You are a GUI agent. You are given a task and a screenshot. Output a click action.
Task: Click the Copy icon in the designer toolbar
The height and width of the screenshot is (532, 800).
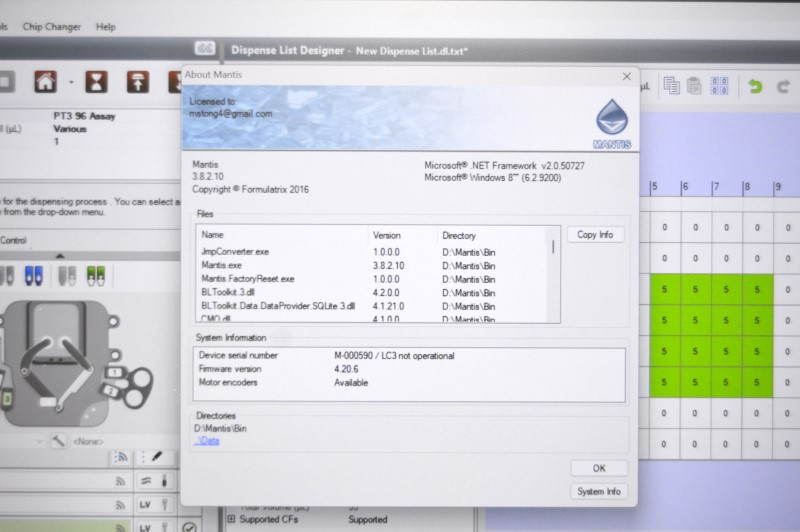(x=671, y=85)
